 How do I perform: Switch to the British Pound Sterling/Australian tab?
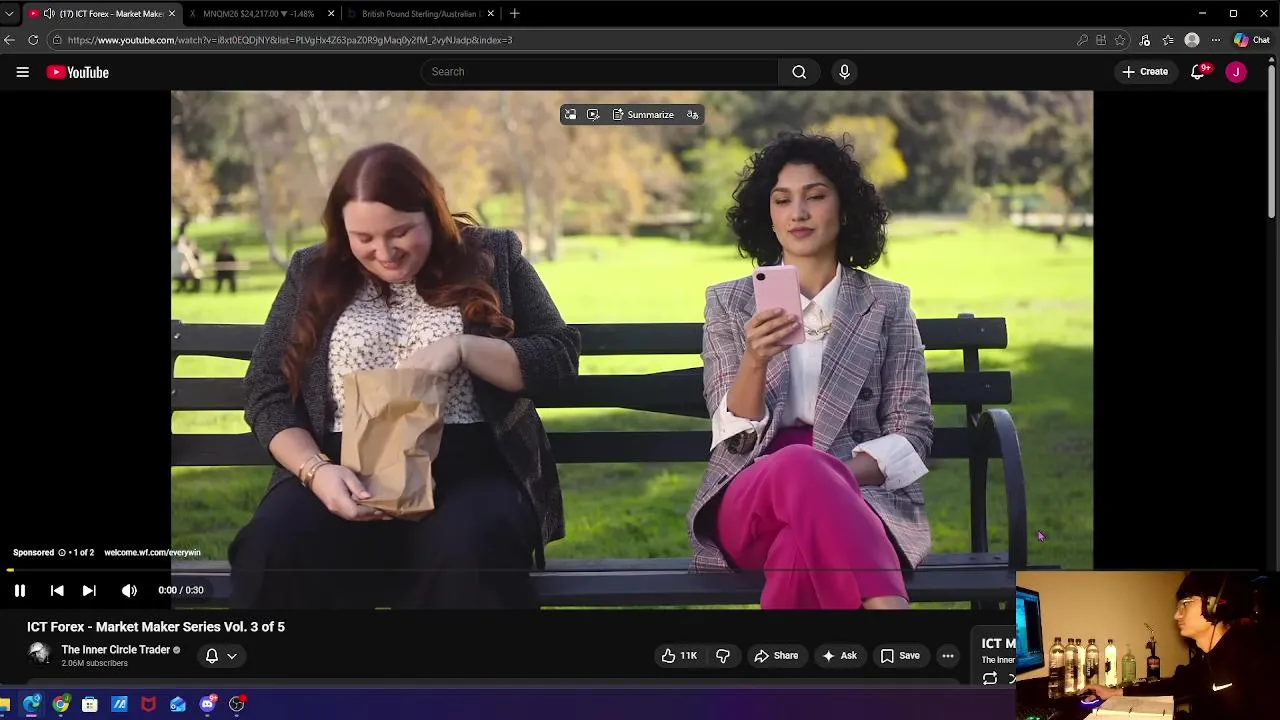pyautogui.click(x=420, y=14)
